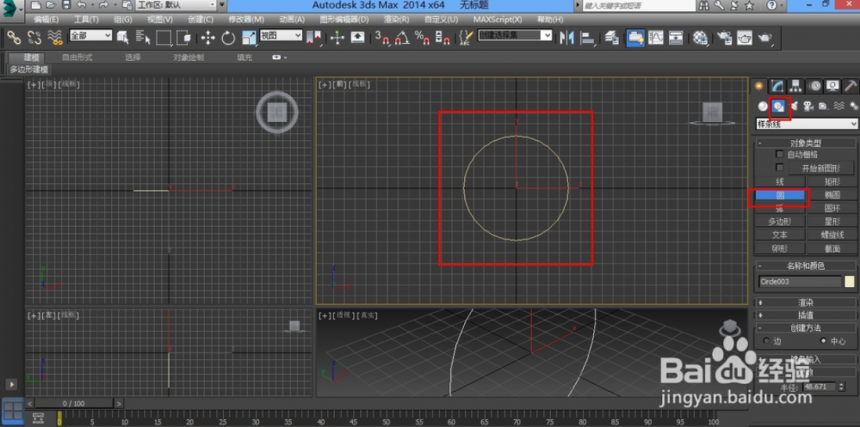Select the Space Warps category icon
Viewport: 860px width, 427px height.
839,106
